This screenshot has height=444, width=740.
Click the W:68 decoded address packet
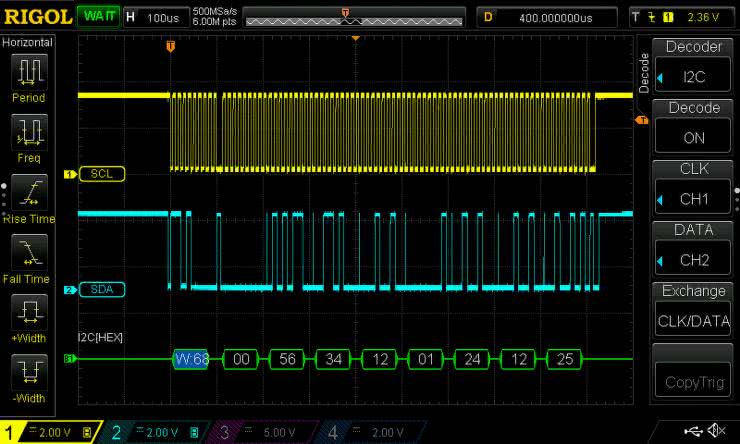point(190,359)
